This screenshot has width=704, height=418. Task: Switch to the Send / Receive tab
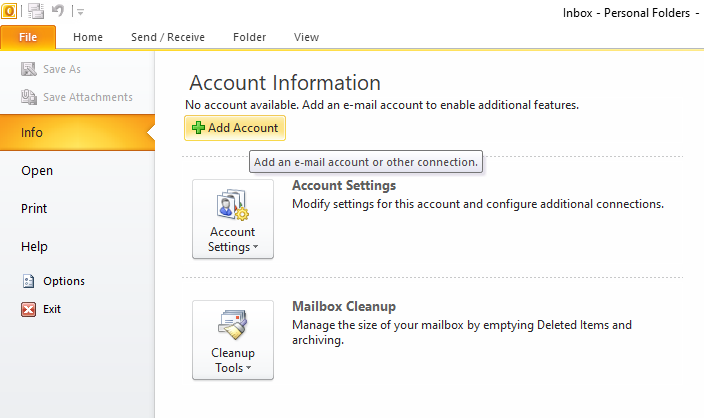click(168, 37)
